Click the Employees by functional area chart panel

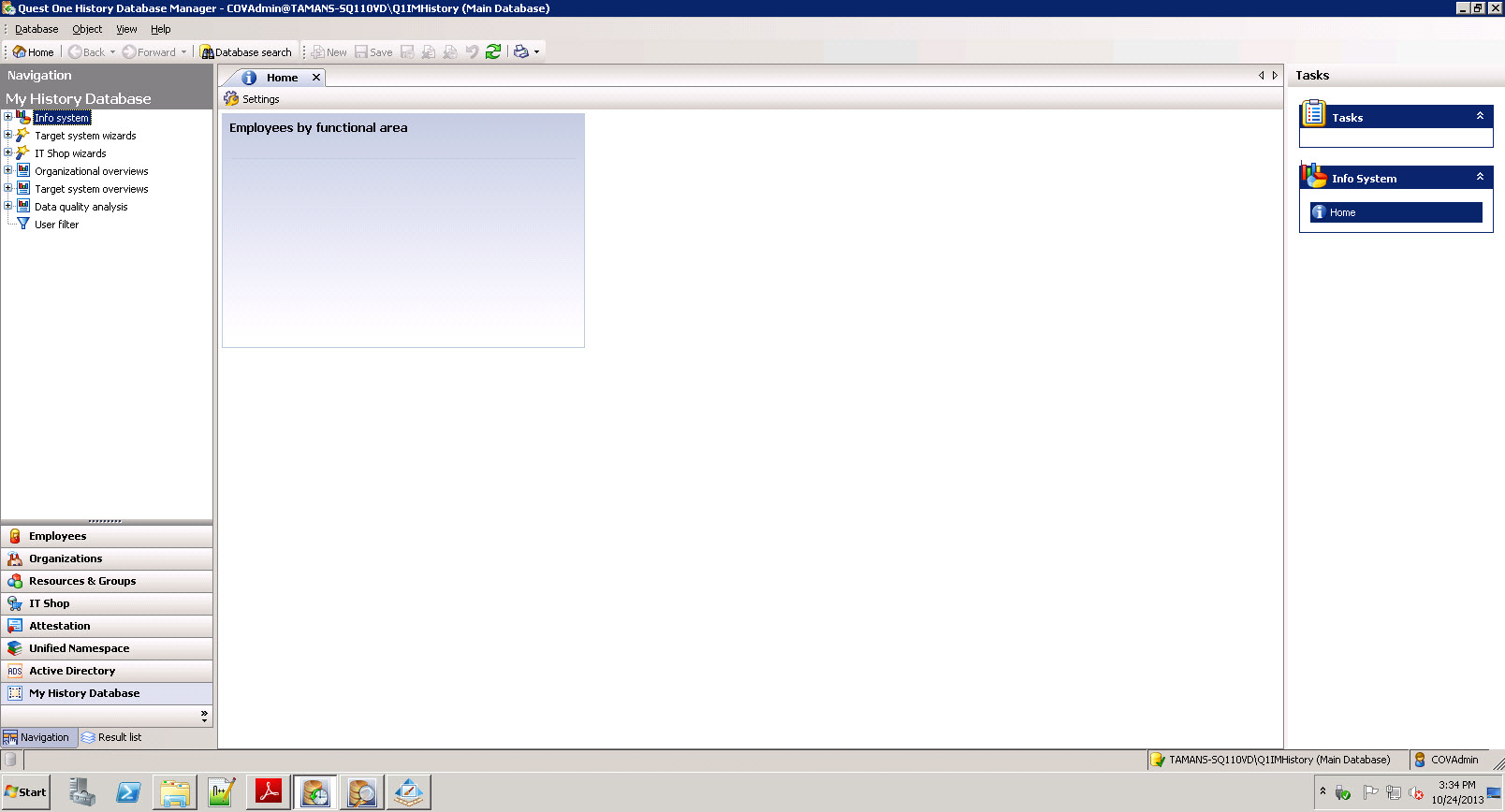[x=403, y=230]
